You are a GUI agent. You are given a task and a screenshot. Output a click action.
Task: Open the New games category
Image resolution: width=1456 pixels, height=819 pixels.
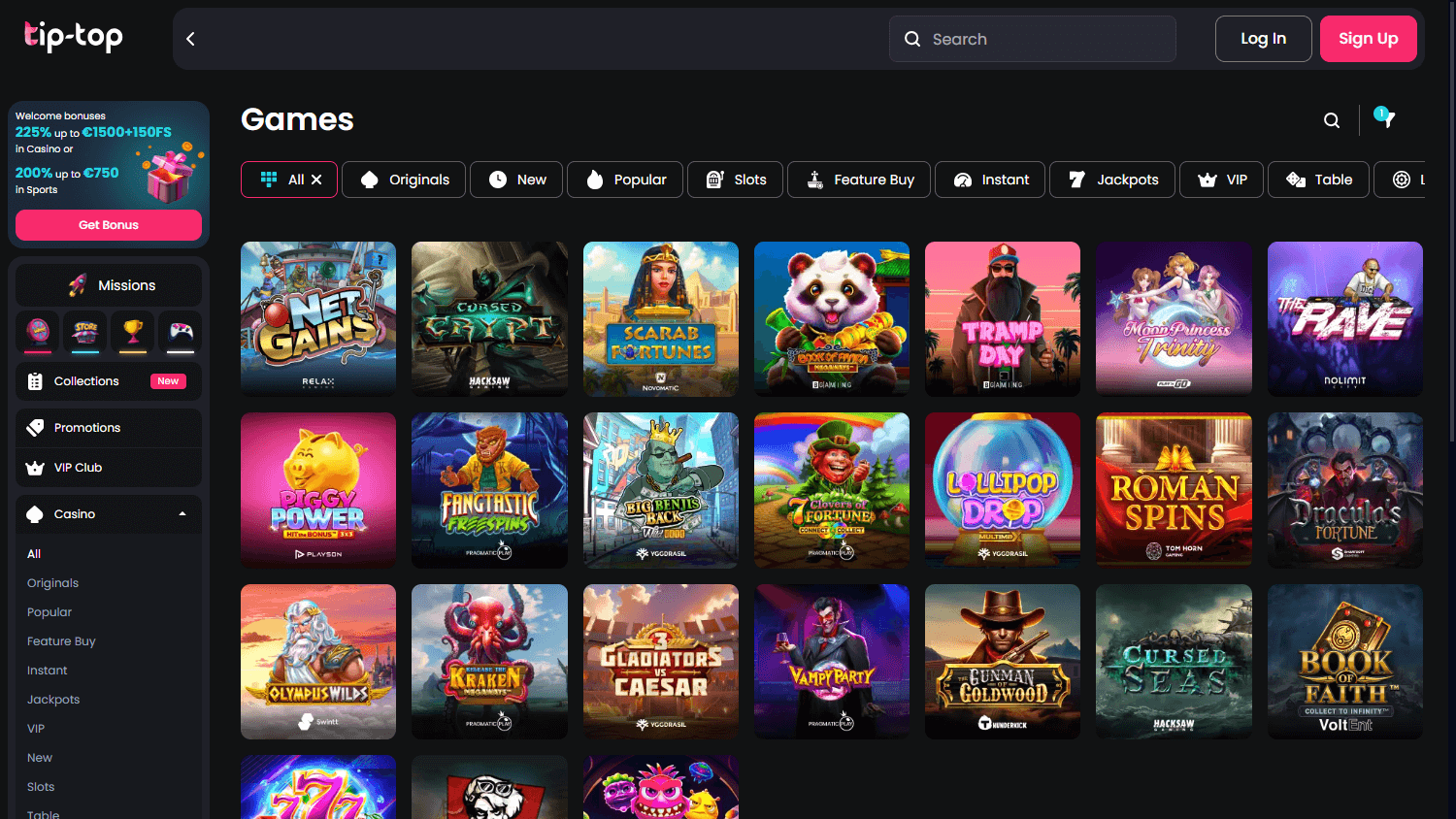pyautogui.click(x=515, y=179)
